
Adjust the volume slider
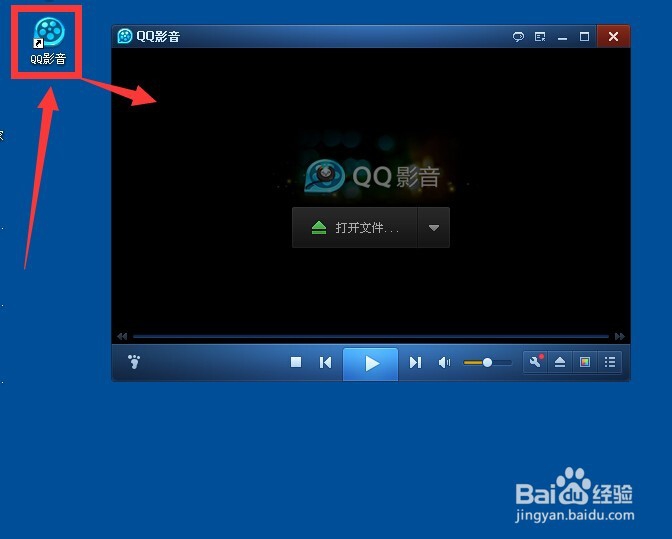click(488, 362)
